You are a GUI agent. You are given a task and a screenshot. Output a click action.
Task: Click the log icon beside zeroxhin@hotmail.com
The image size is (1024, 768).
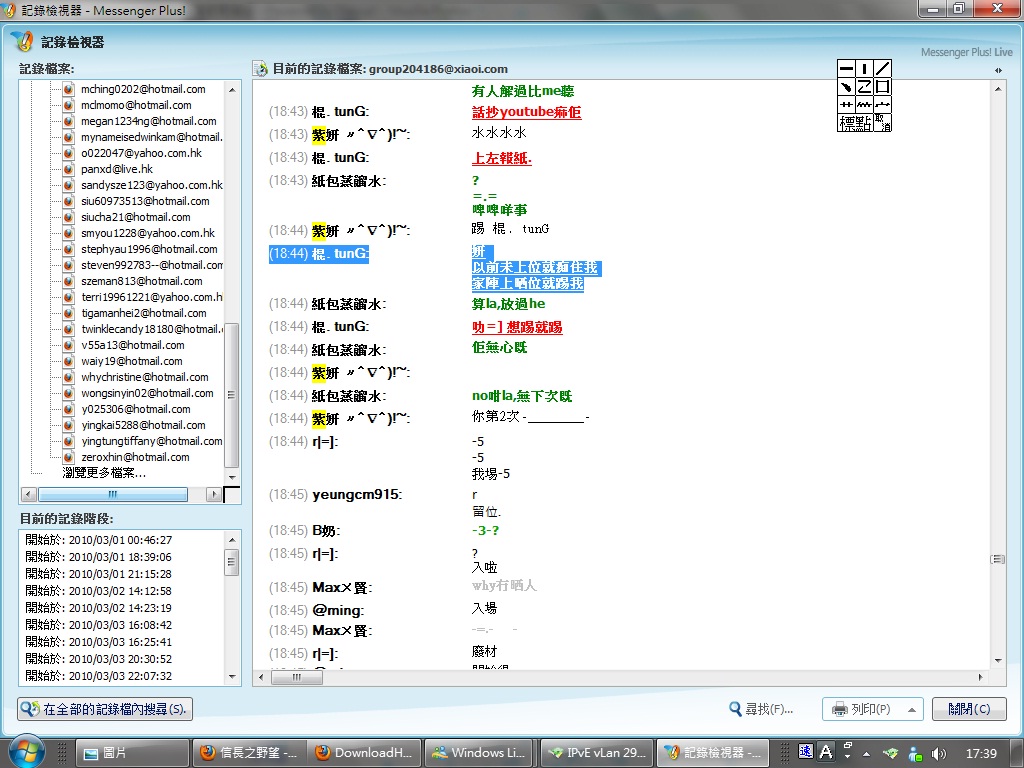coord(69,457)
